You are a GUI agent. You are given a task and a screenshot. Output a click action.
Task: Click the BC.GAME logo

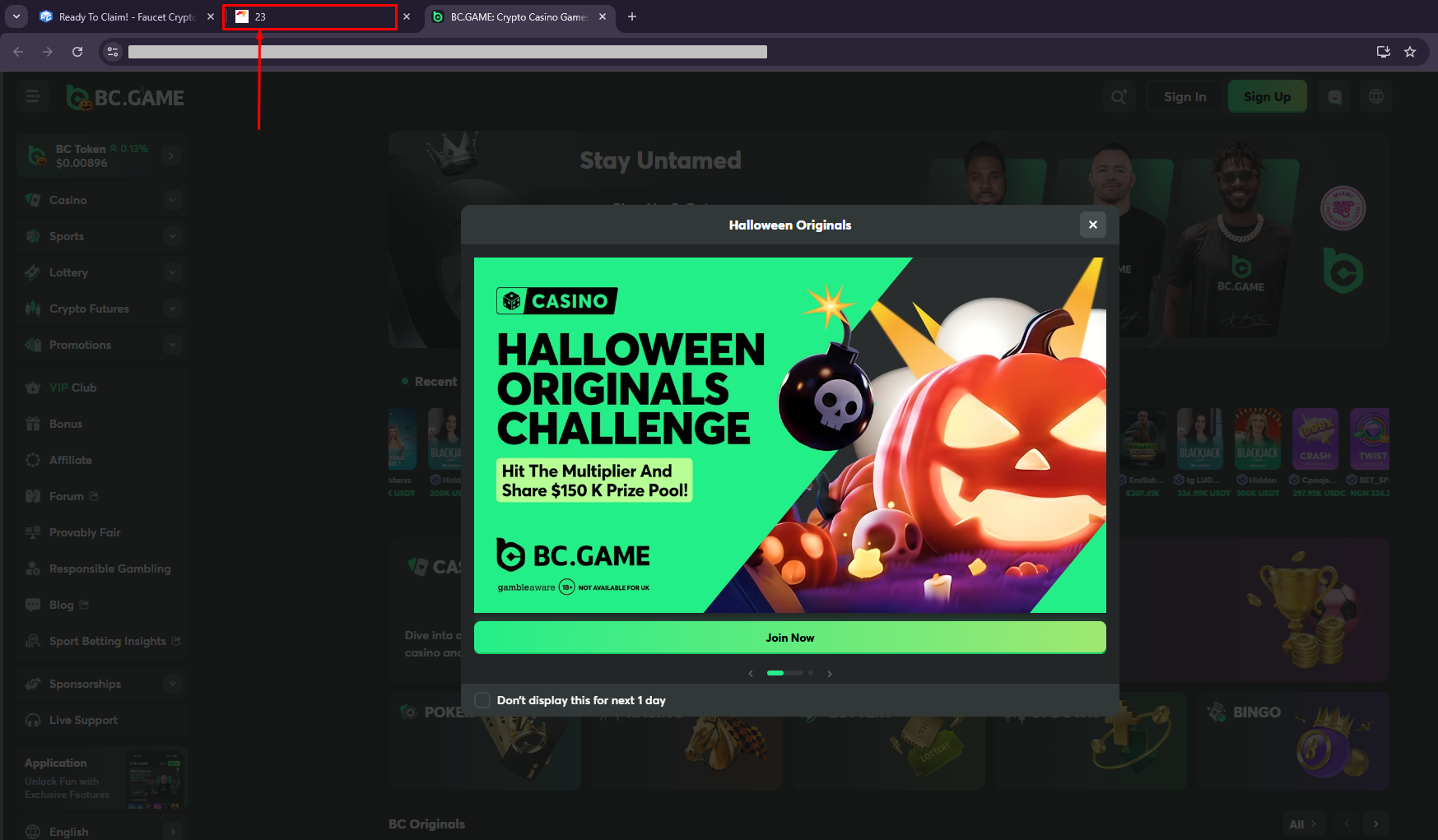(x=125, y=98)
